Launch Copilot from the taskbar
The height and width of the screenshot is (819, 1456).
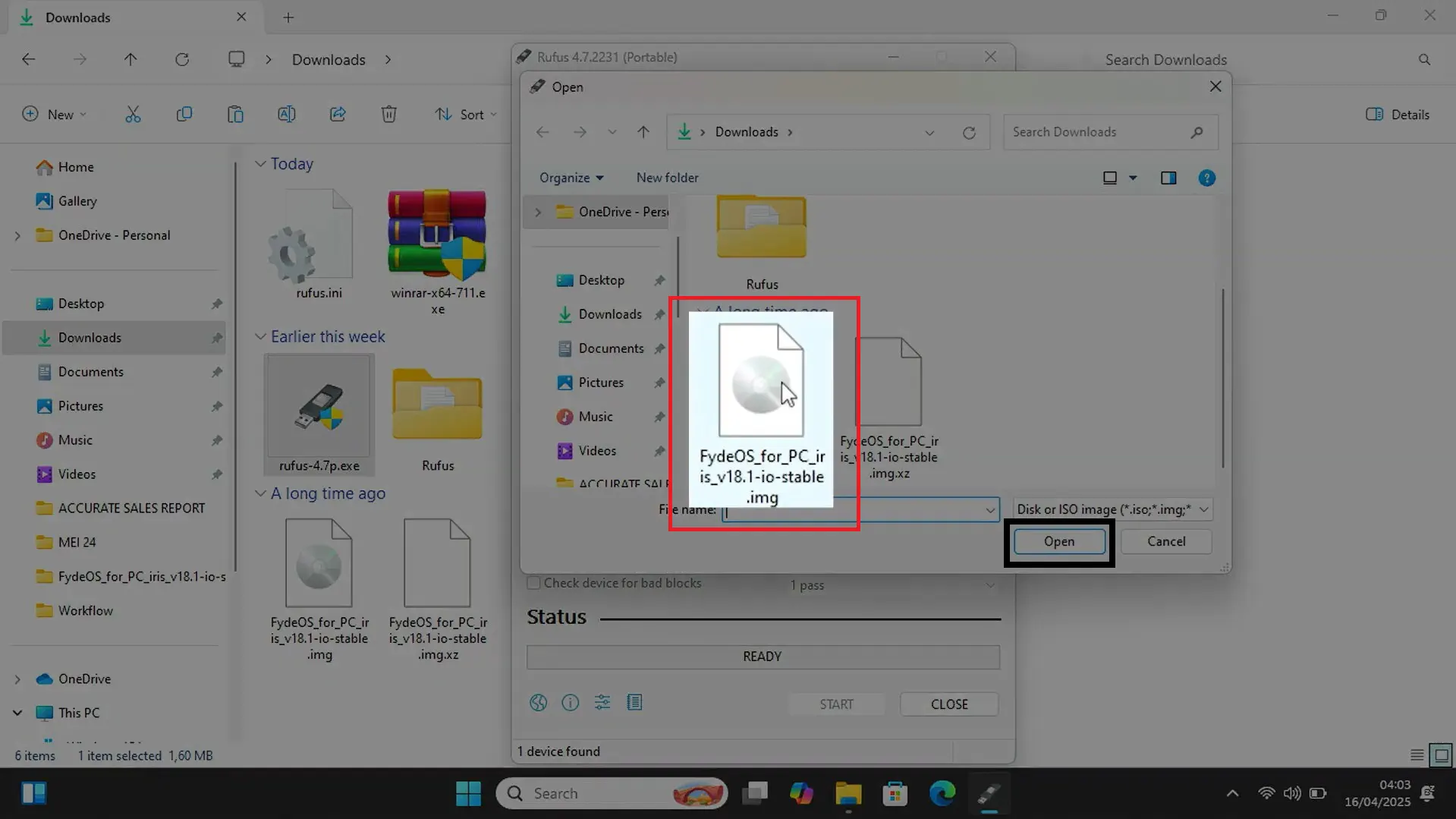click(x=801, y=793)
